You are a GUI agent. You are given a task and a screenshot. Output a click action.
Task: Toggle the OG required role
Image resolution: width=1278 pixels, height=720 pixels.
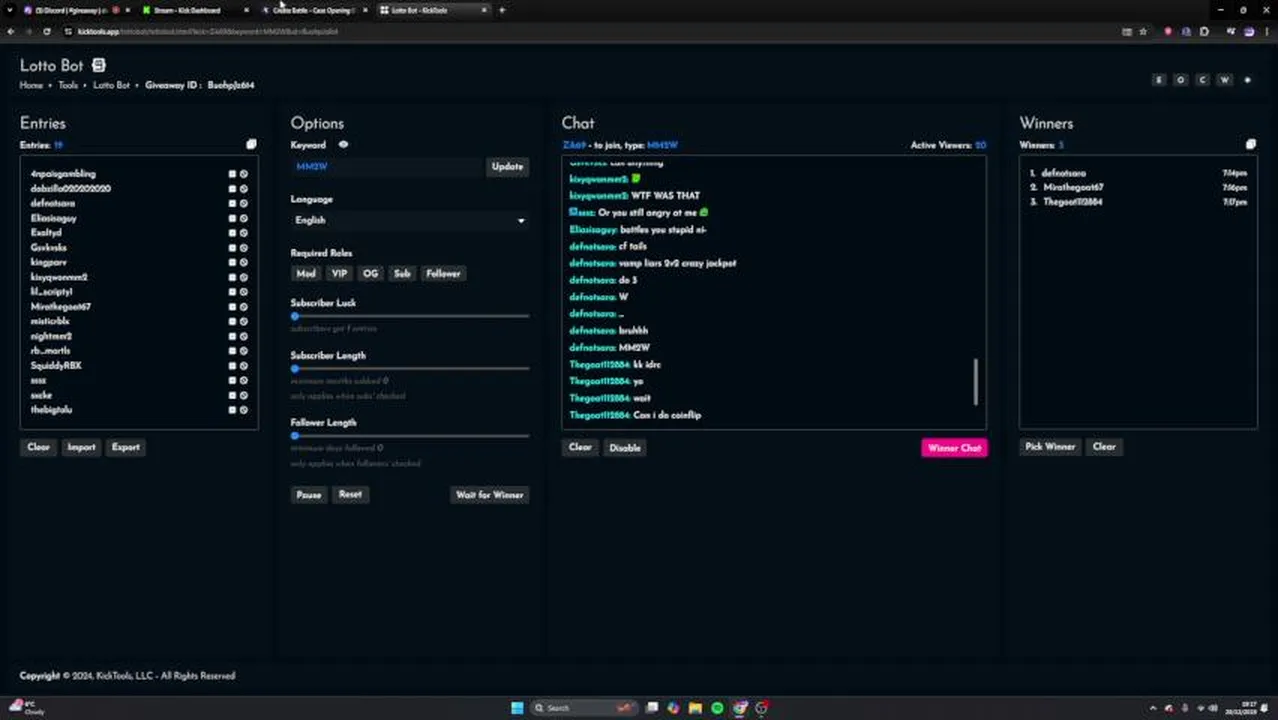(370, 274)
